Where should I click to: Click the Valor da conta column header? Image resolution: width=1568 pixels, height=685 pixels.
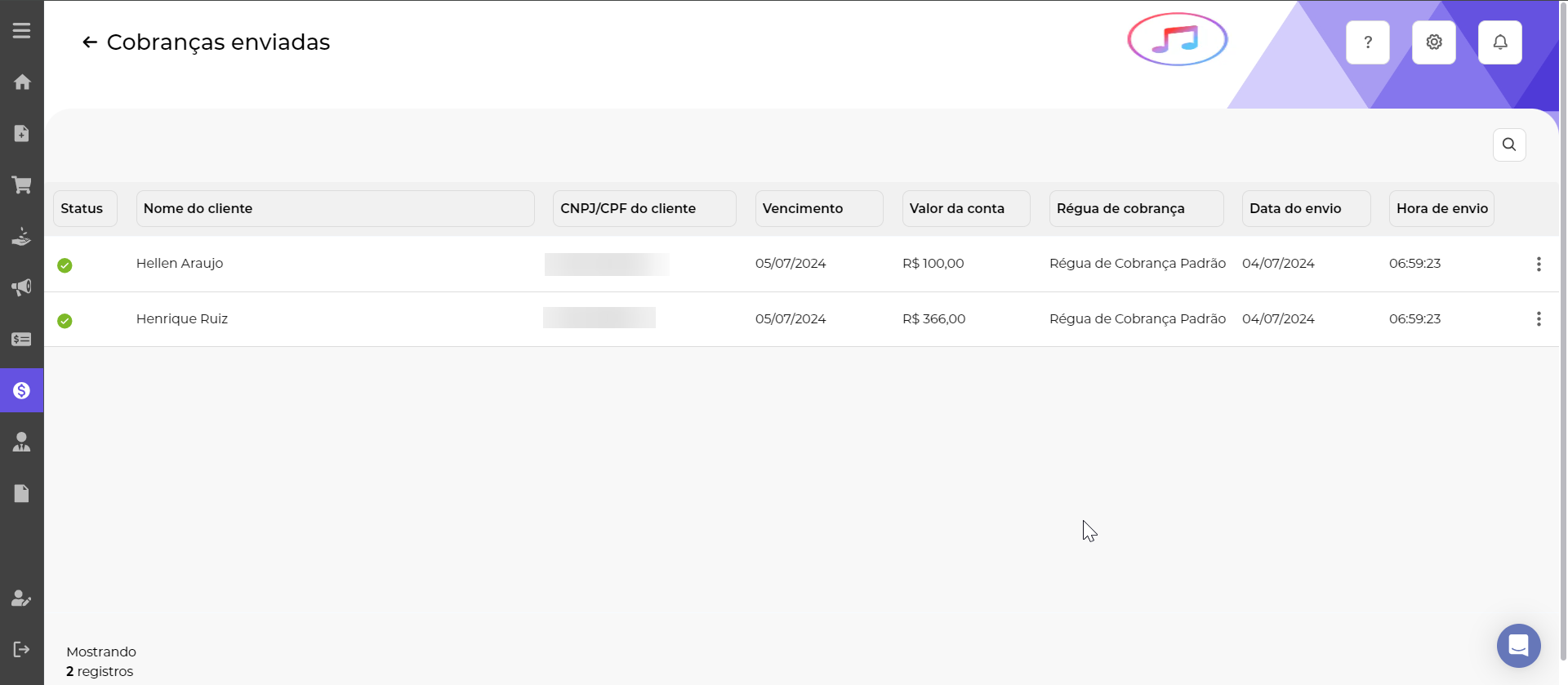click(x=965, y=208)
